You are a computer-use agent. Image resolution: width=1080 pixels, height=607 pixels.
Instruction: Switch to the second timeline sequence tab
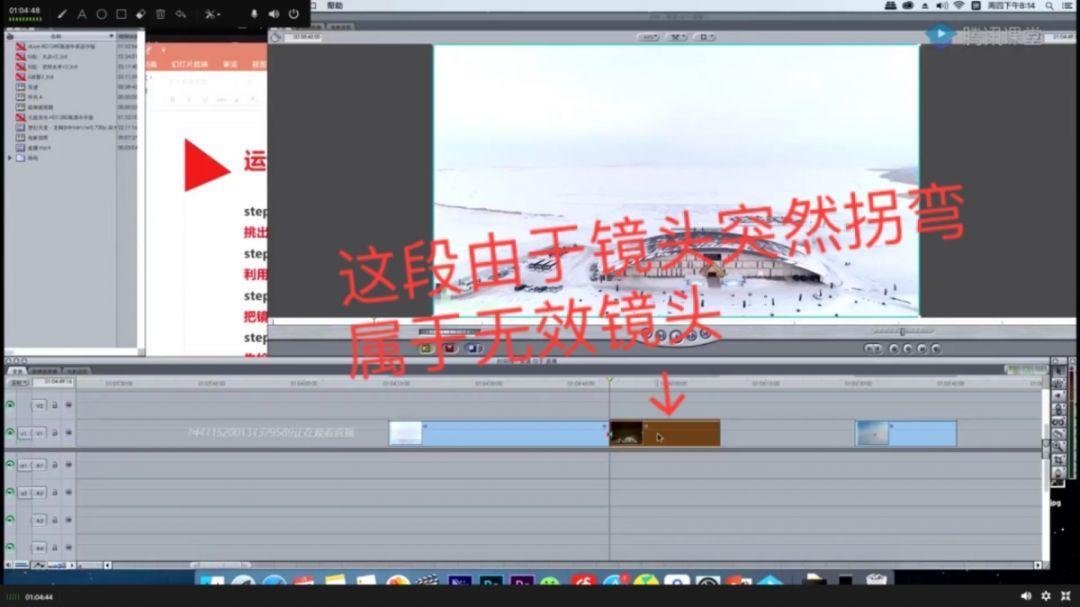[45, 371]
